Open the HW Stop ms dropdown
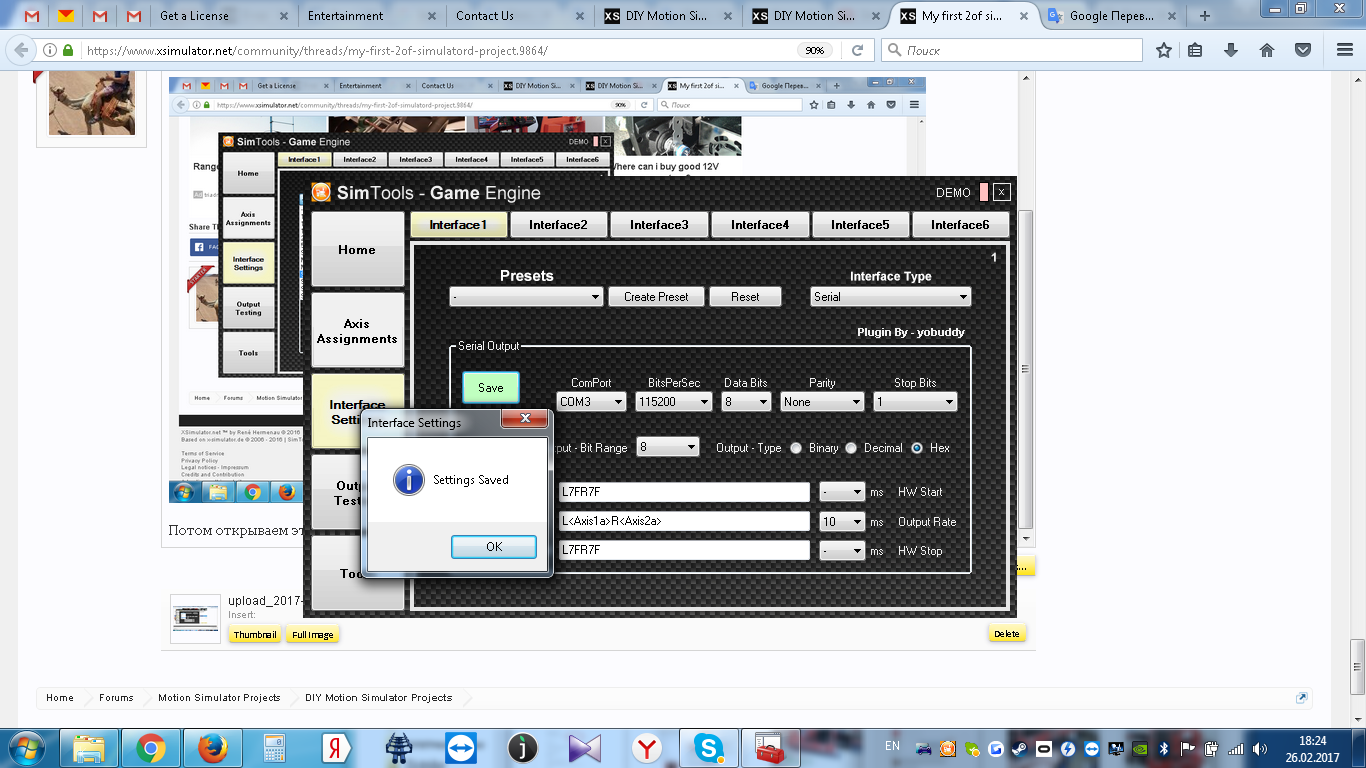This screenshot has width=1366, height=768. [x=842, y=551]
